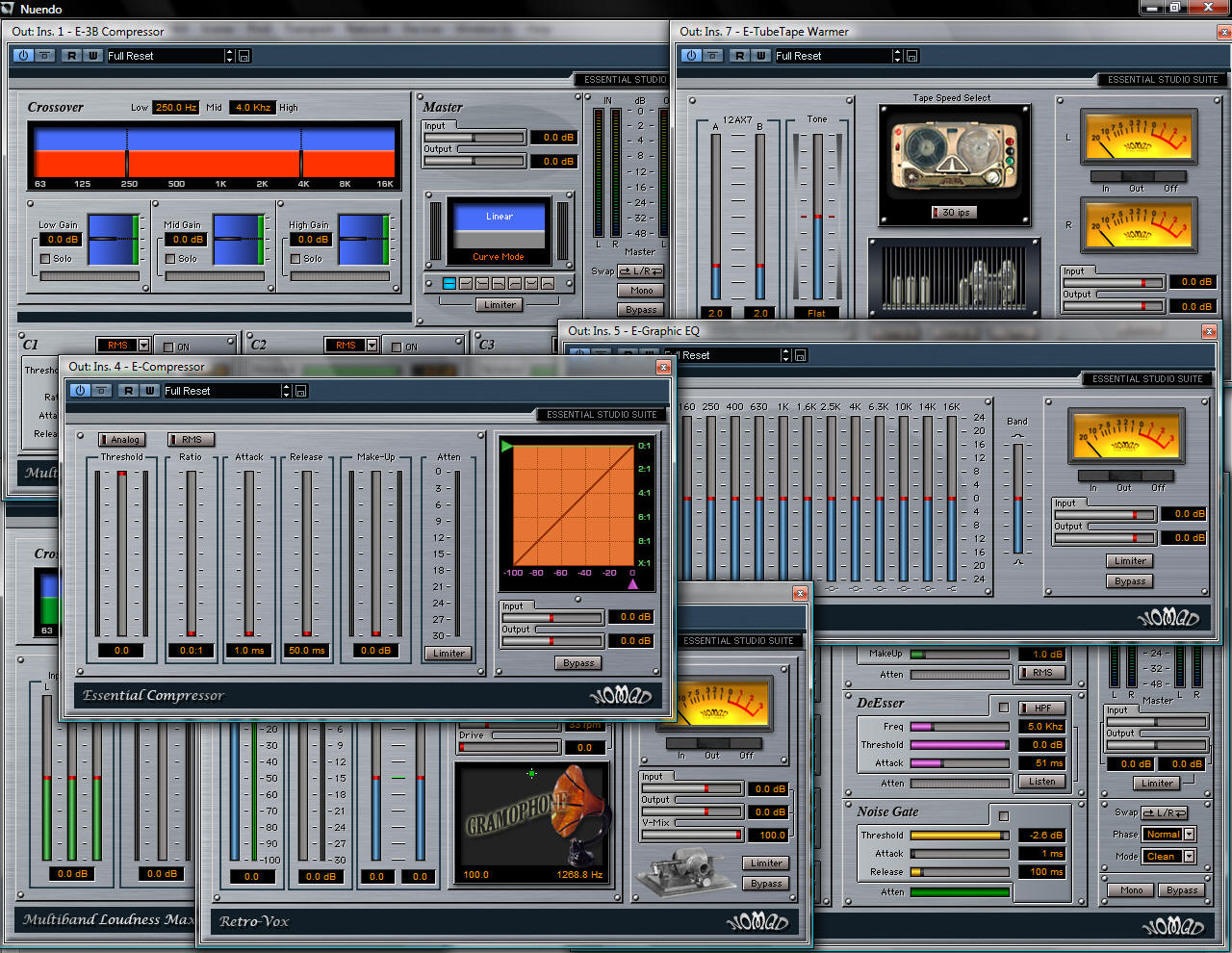Viewport: 1232px width, 953px height.
Task: Enable Mid Gain Solo checkbox
Action: [170, 258]
